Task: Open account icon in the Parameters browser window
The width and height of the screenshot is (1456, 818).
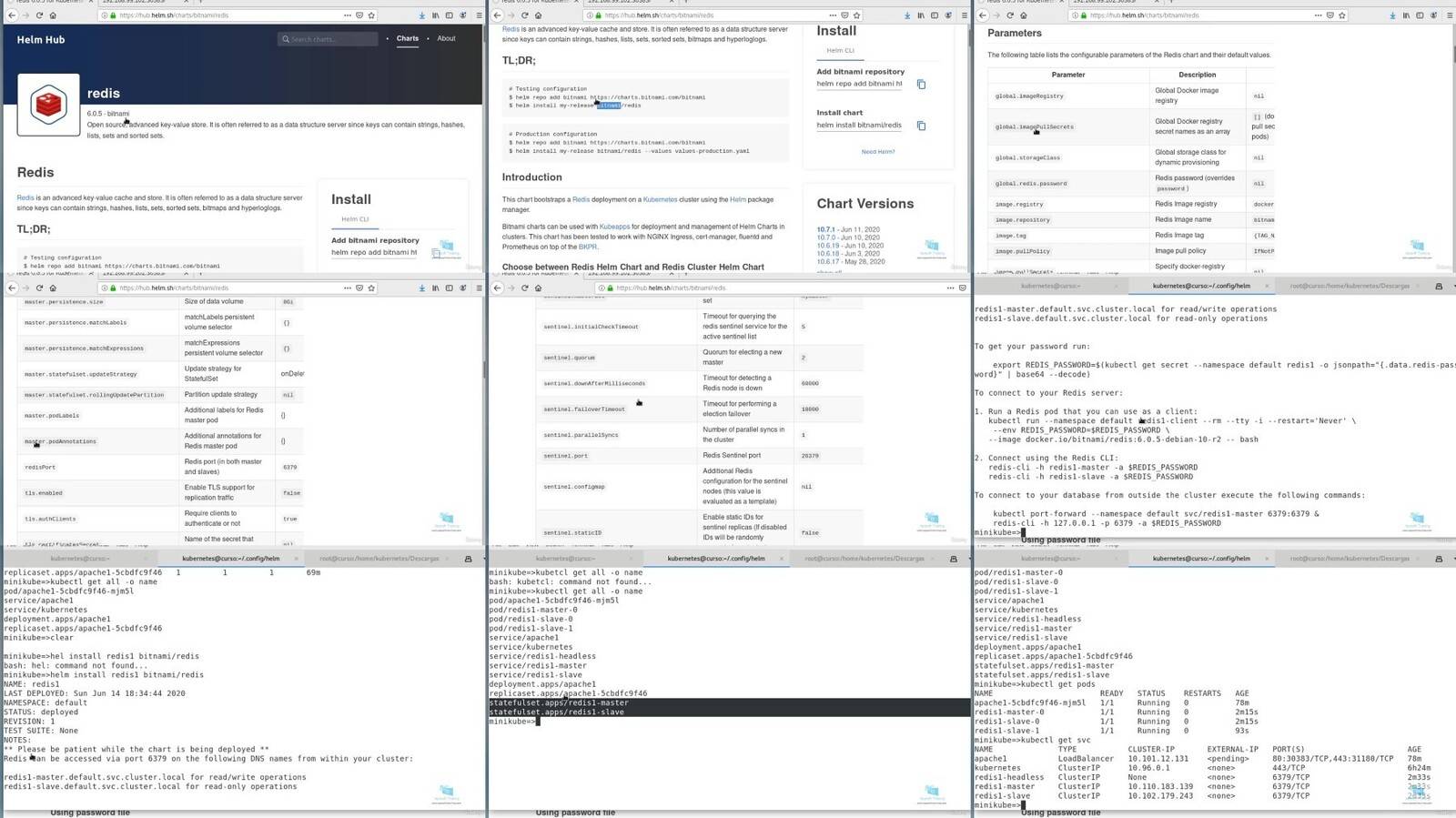Action: pos(1433,15)
